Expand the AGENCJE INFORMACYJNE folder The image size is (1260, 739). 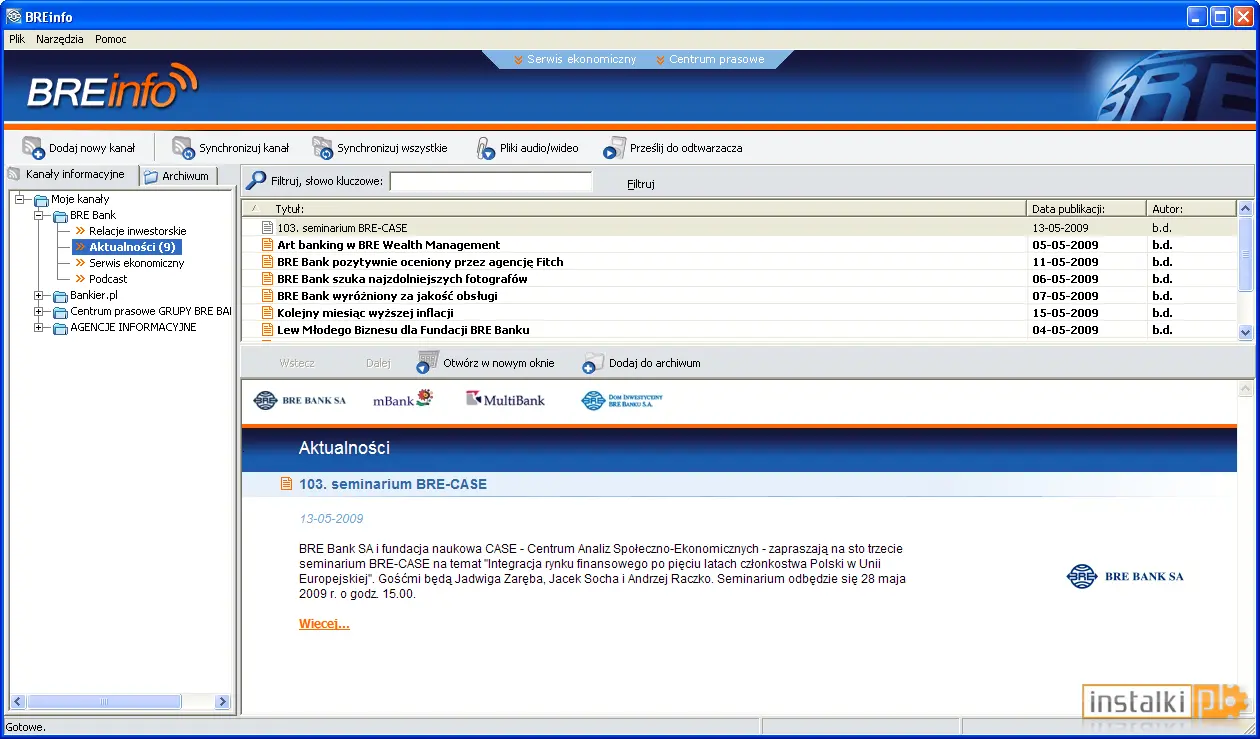pyautogui.click(x=39, y=327)
